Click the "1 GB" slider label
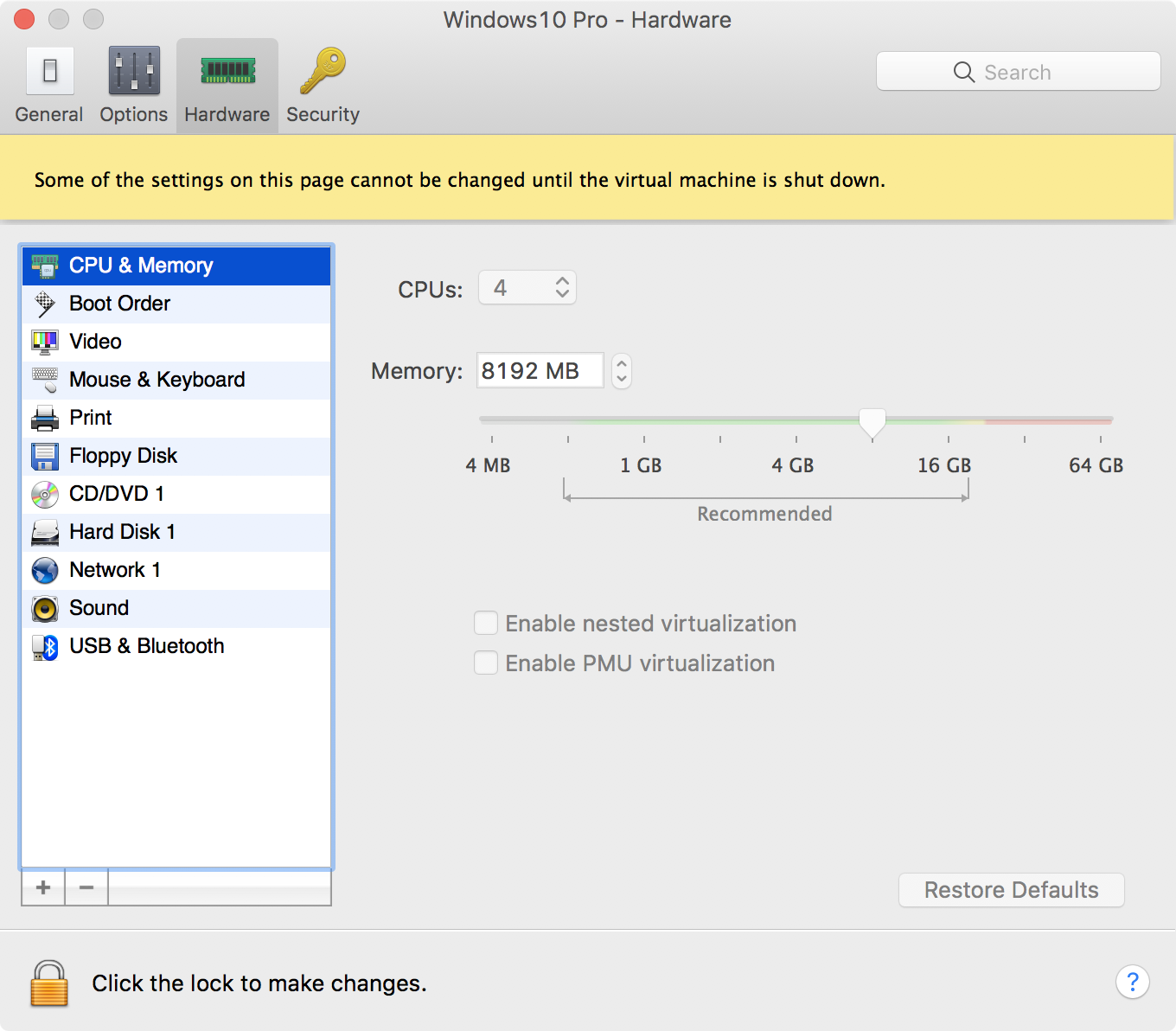Image resolution: width=1176 pixels, height=1031 pixels. (641, 465)
